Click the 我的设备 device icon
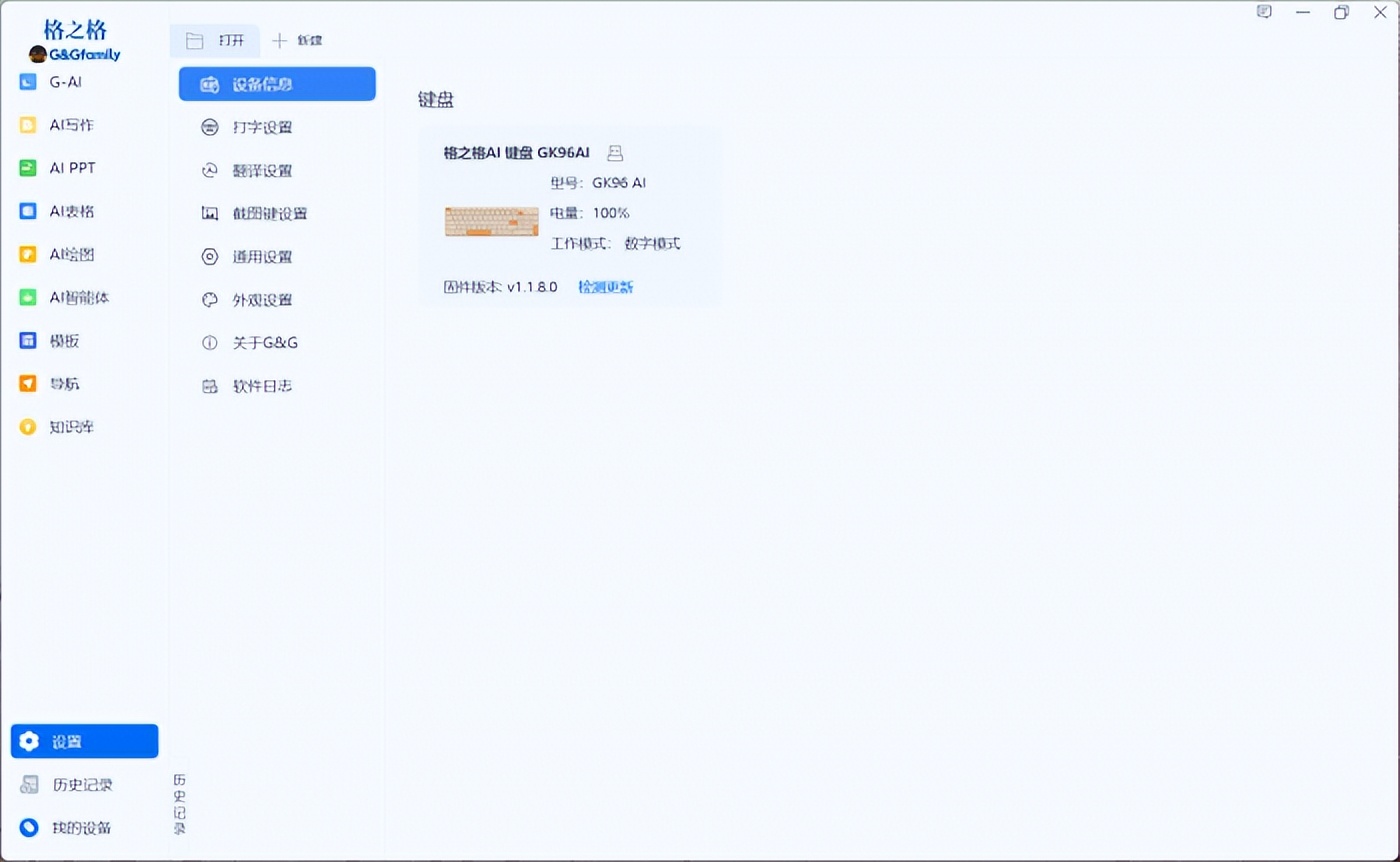1400x862 pixels. coord(29,828)
